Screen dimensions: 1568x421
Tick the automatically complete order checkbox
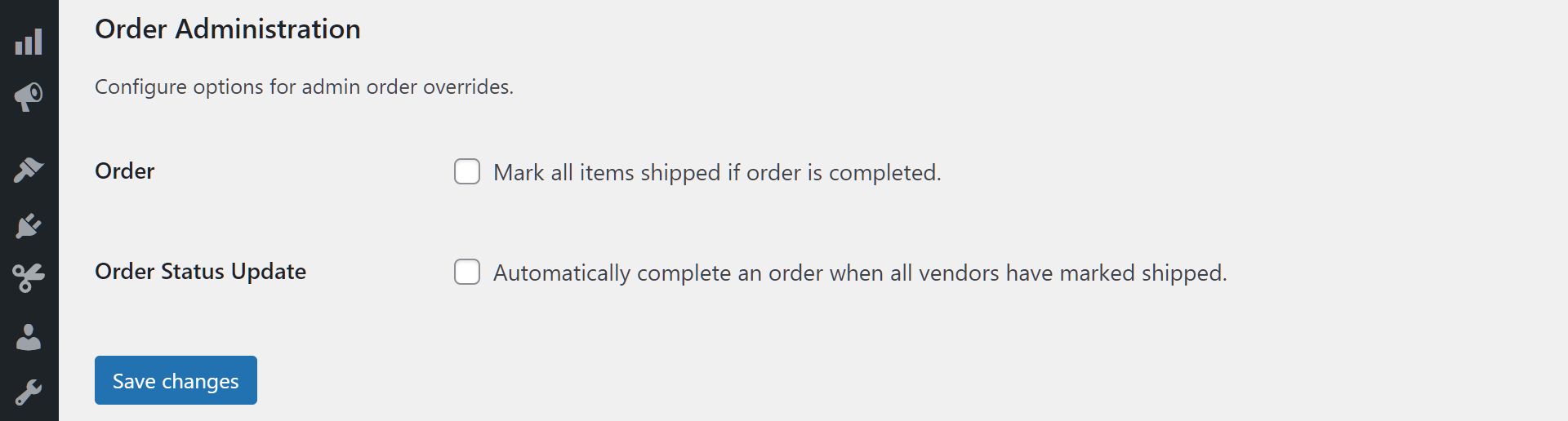[x=467, y=273]
